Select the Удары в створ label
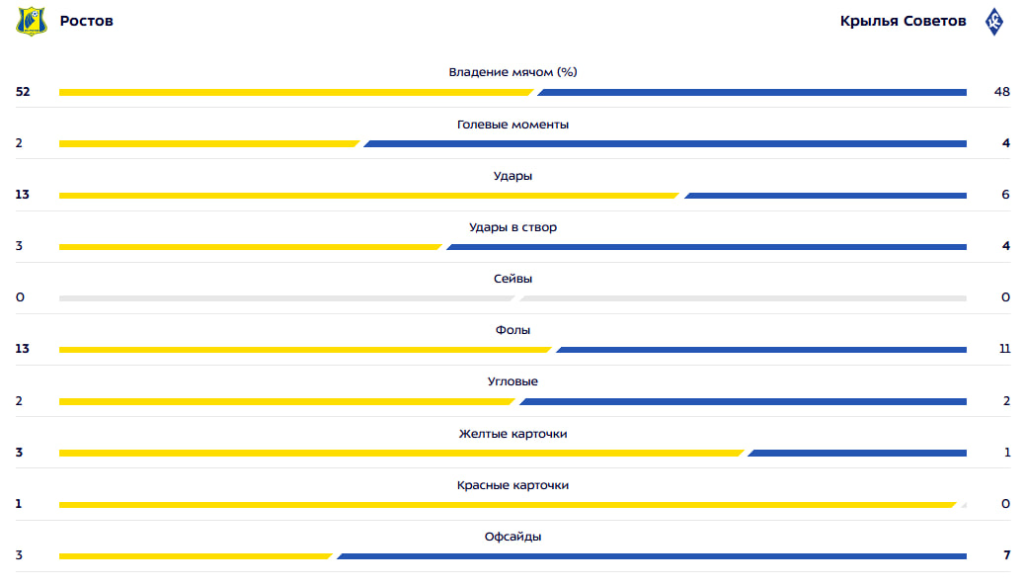 point(513,227)
